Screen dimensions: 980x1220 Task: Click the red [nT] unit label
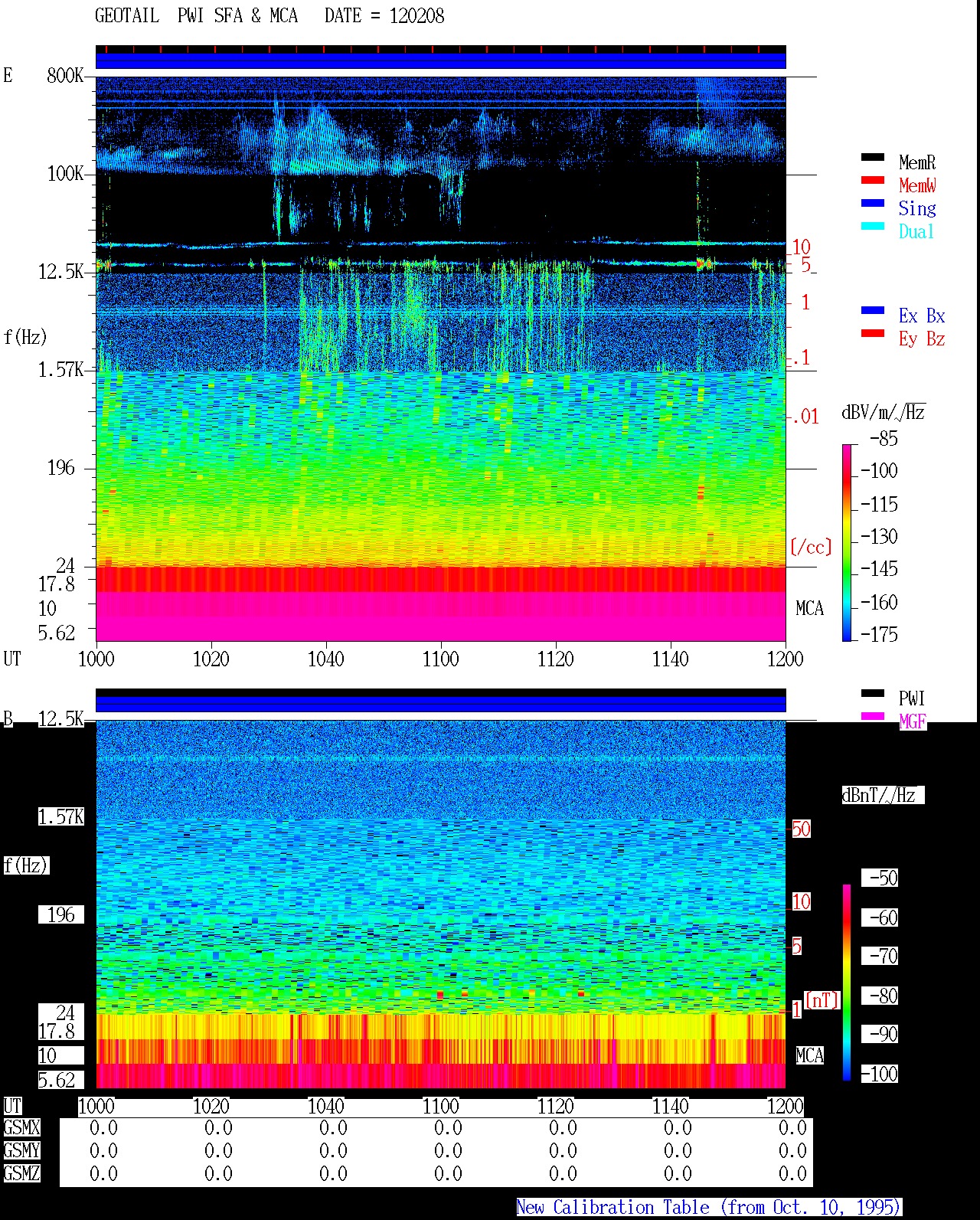(x=822, y=1000)
